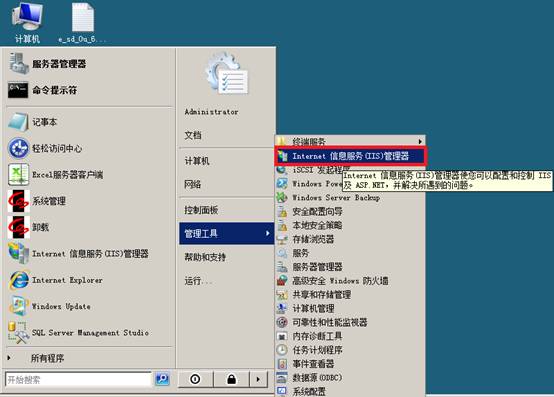This screenshot has height=397, width=554.
Task: Open the Excel服务器客户端 icon
Action: pos(18,174)
